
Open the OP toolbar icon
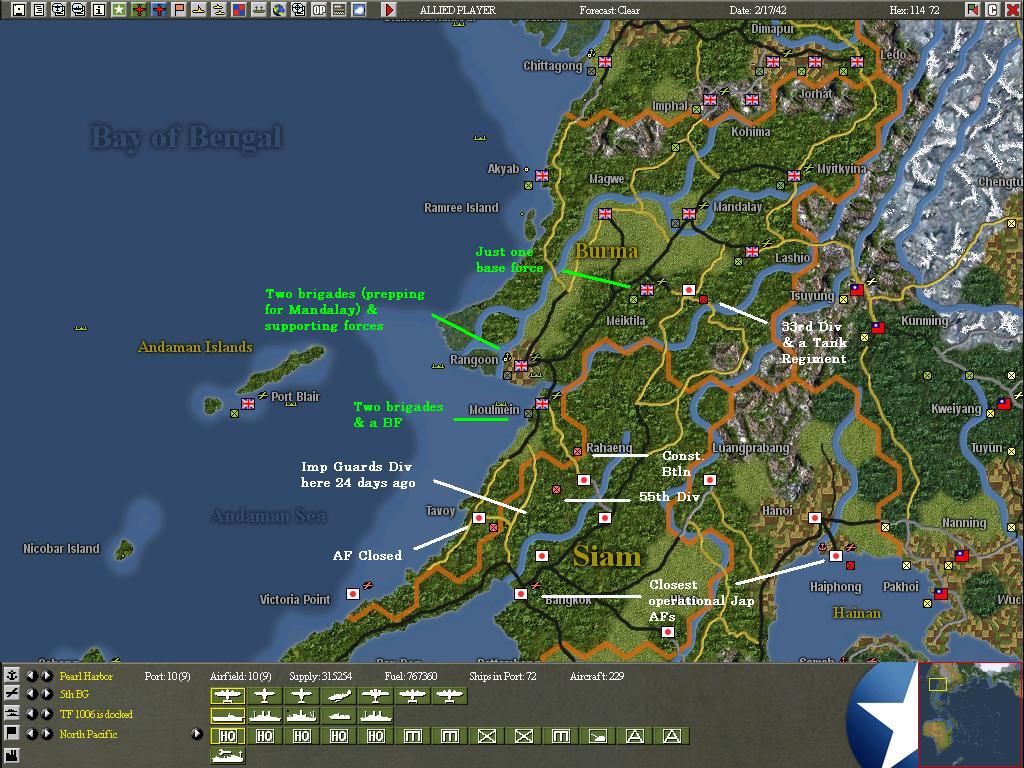coord(319,10)
